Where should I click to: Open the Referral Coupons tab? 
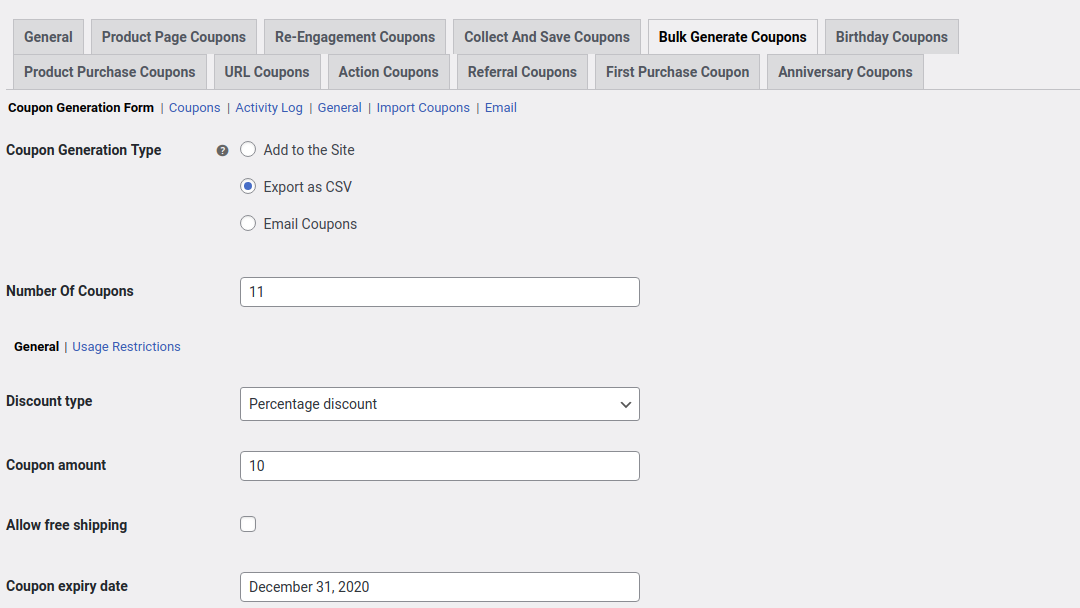pos(521,71)
